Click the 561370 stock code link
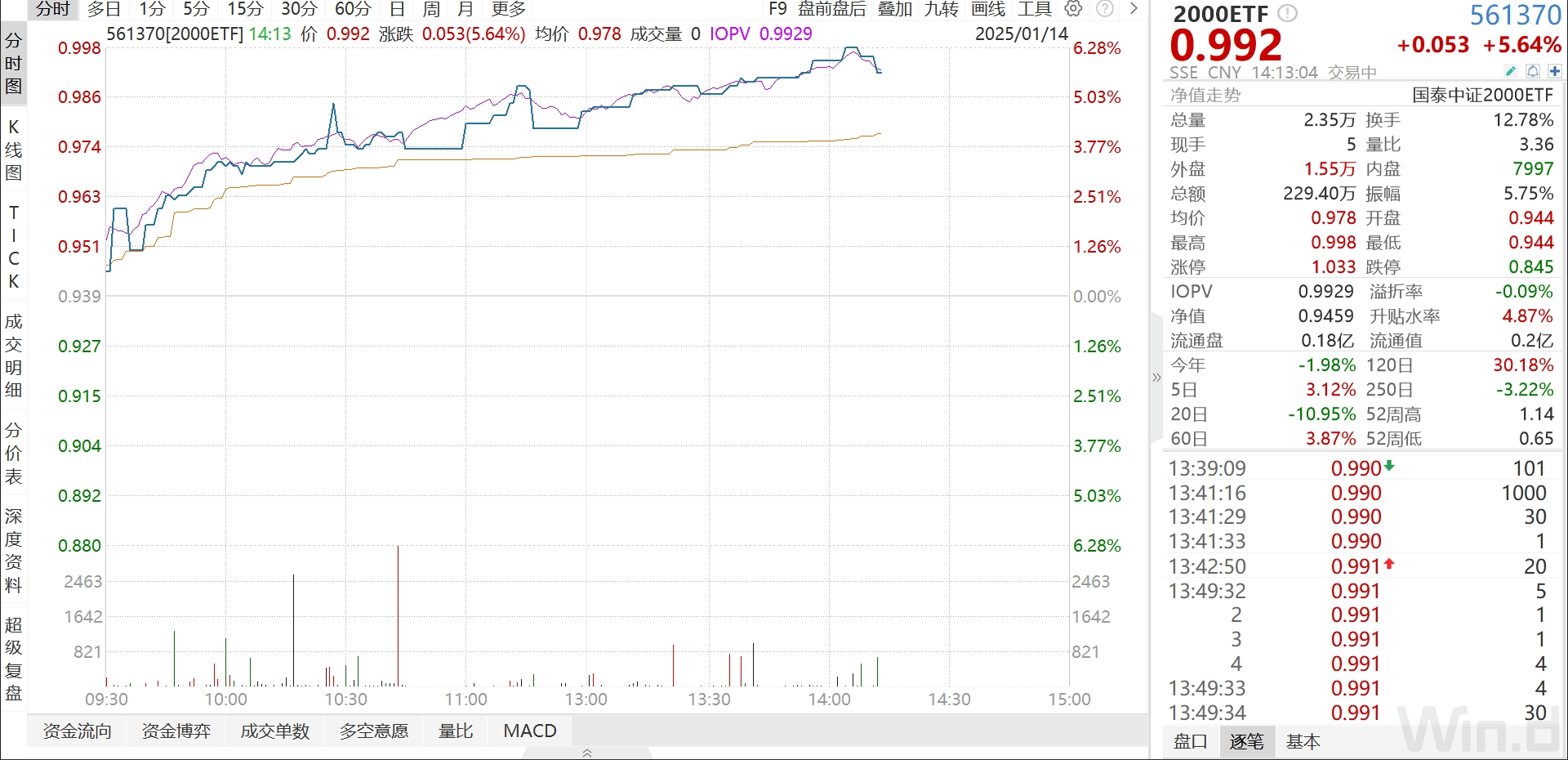1568x760 pixels. click(1515, 16)
